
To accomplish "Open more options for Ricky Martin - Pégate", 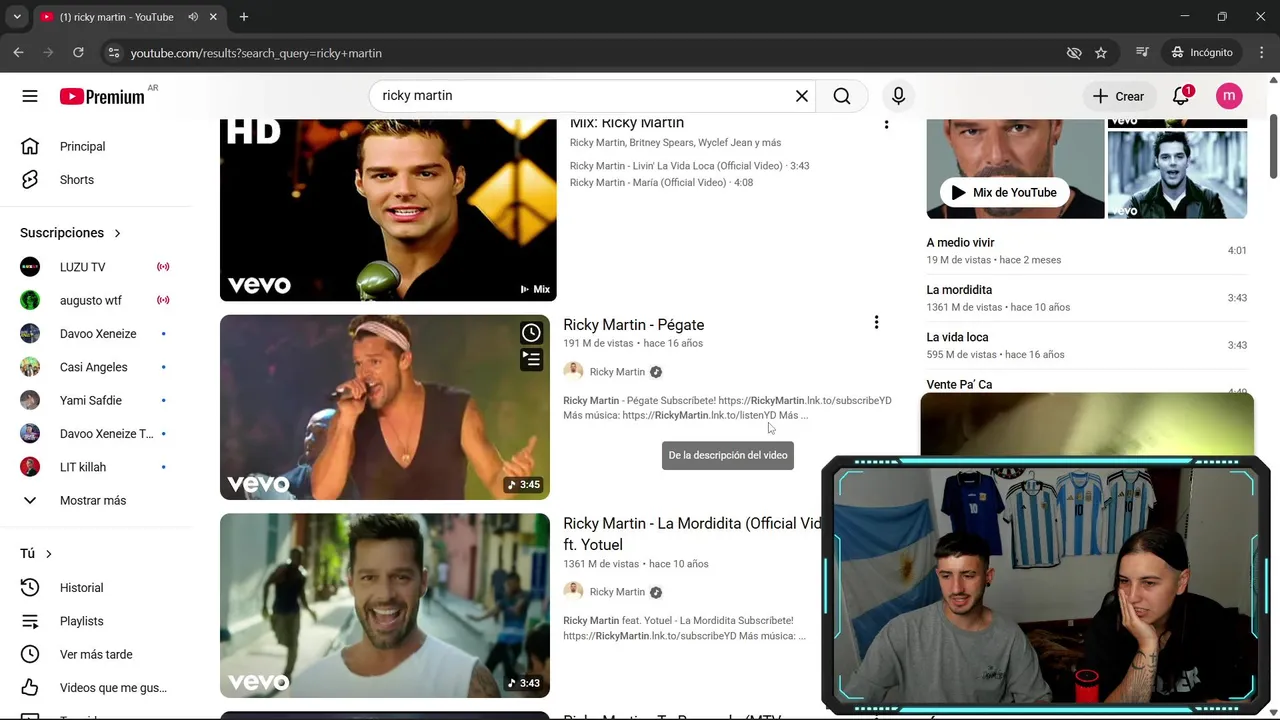I will click(x=876, y=322).
